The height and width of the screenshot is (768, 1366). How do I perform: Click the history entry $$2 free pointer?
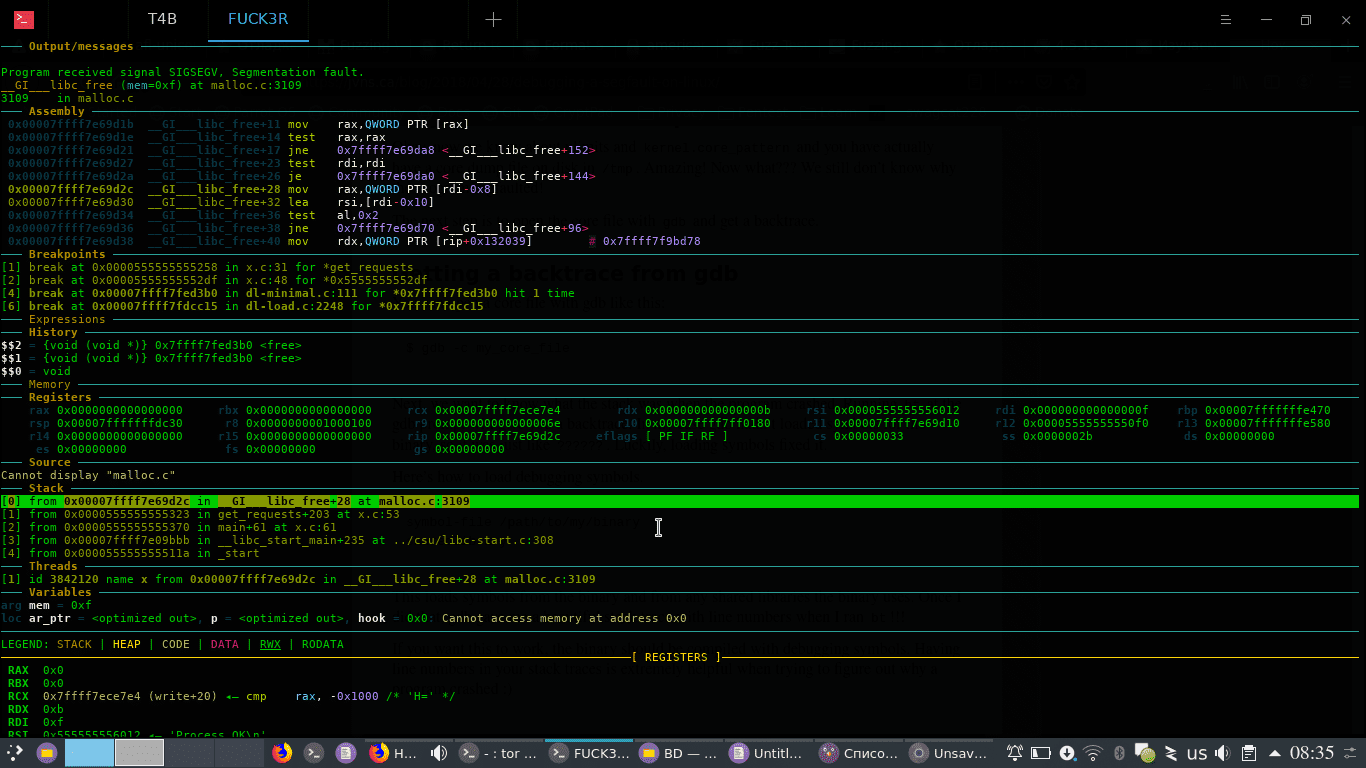pyautogui.click(x=151, y=345)
